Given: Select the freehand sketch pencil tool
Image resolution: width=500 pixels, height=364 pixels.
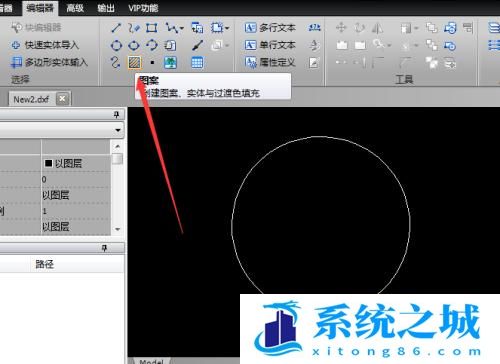Looking at the screenshot, I should coord(134,28).
